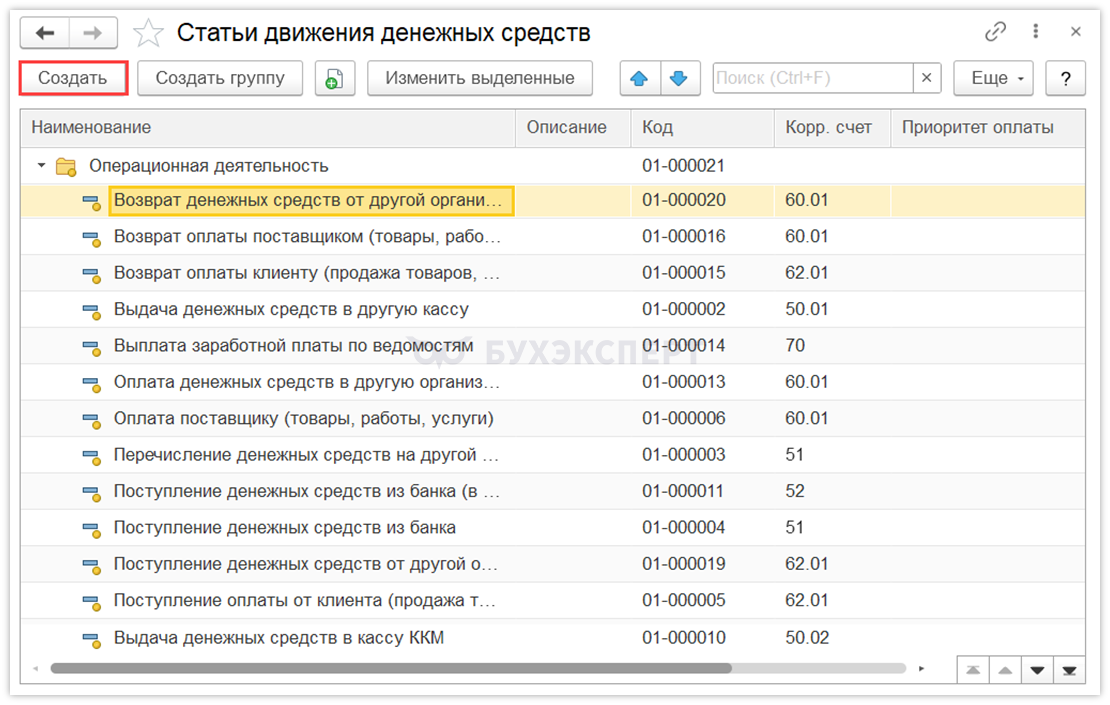Click the Создать группу button

tap(220, 78)
